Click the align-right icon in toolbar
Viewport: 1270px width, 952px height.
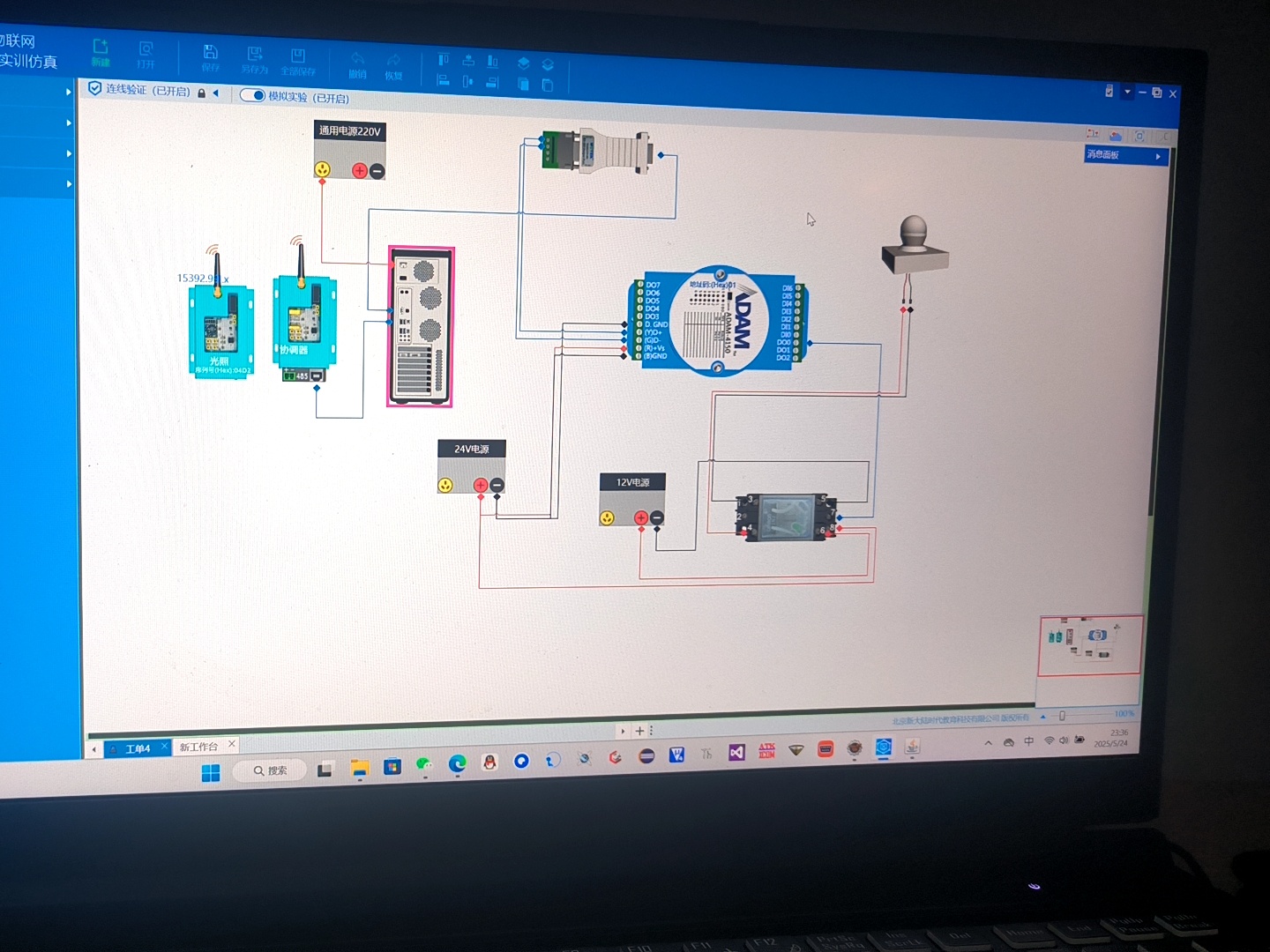[493, 83]
